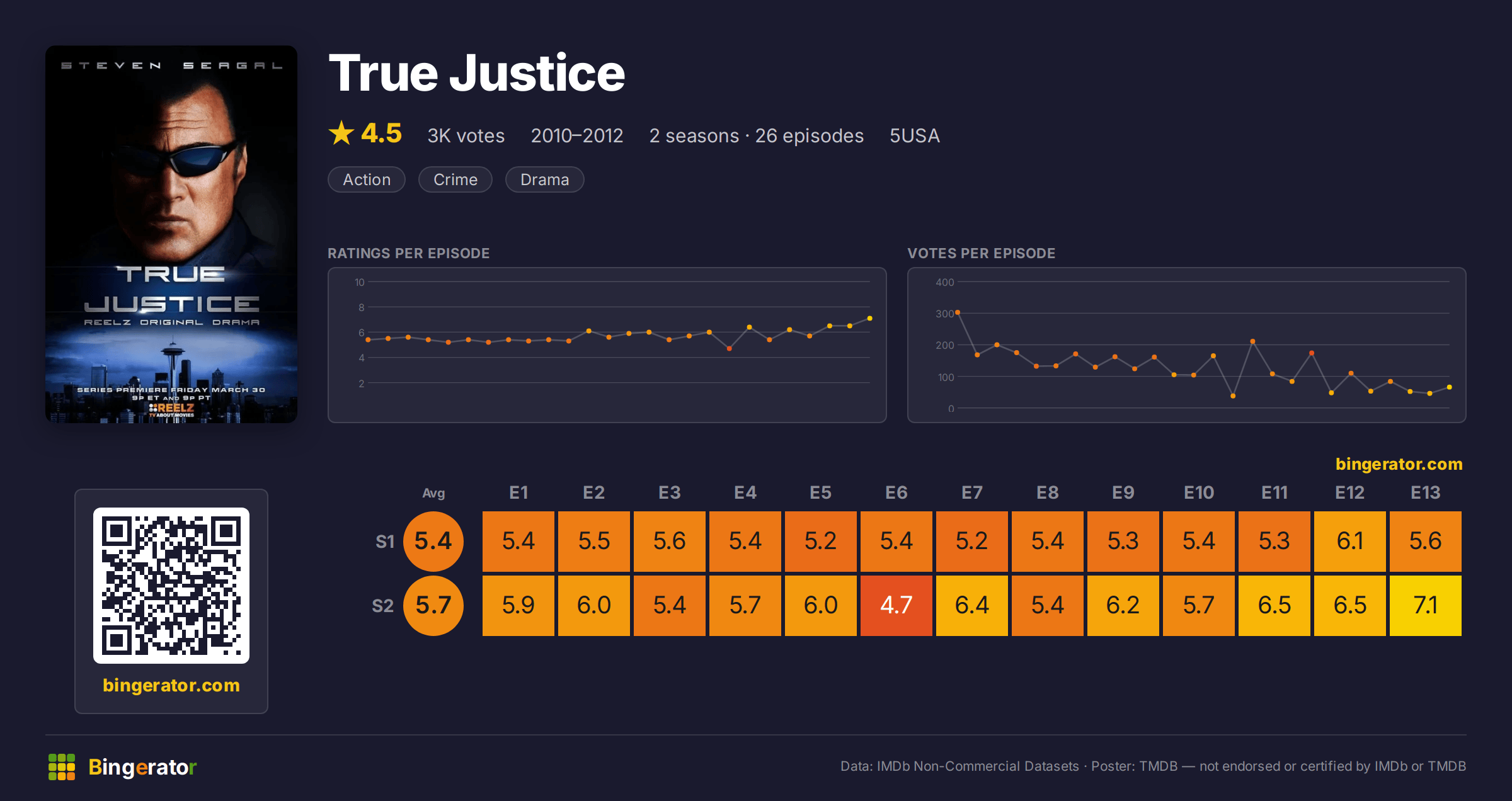
Task: Click the red S2 E6 4.7 cell
Action: point(896,605)
